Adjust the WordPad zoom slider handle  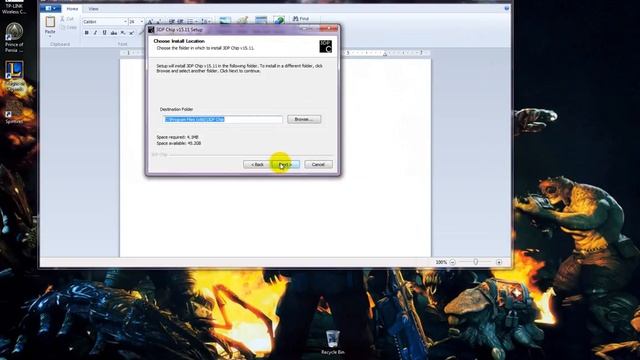(x=476, y=262)
